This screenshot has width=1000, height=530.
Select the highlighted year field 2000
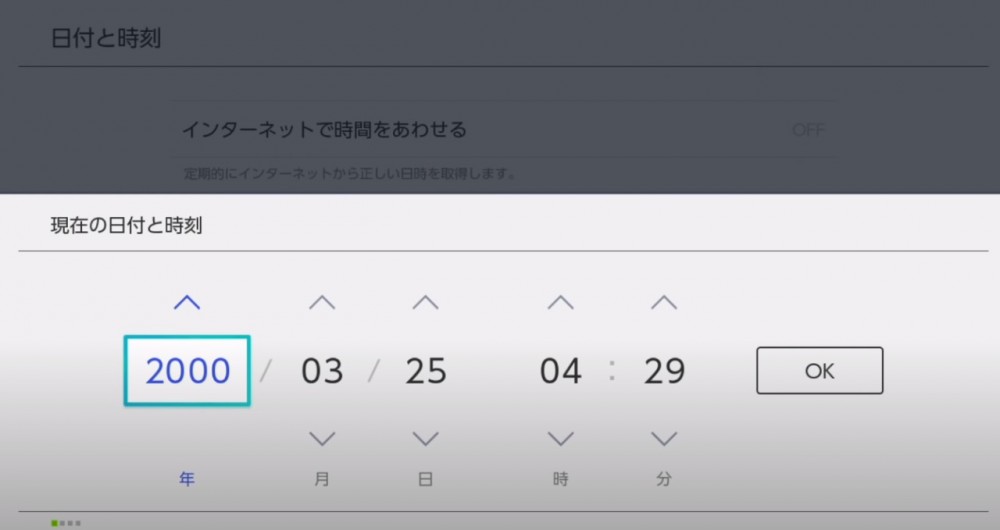click(x=187, y=371)
